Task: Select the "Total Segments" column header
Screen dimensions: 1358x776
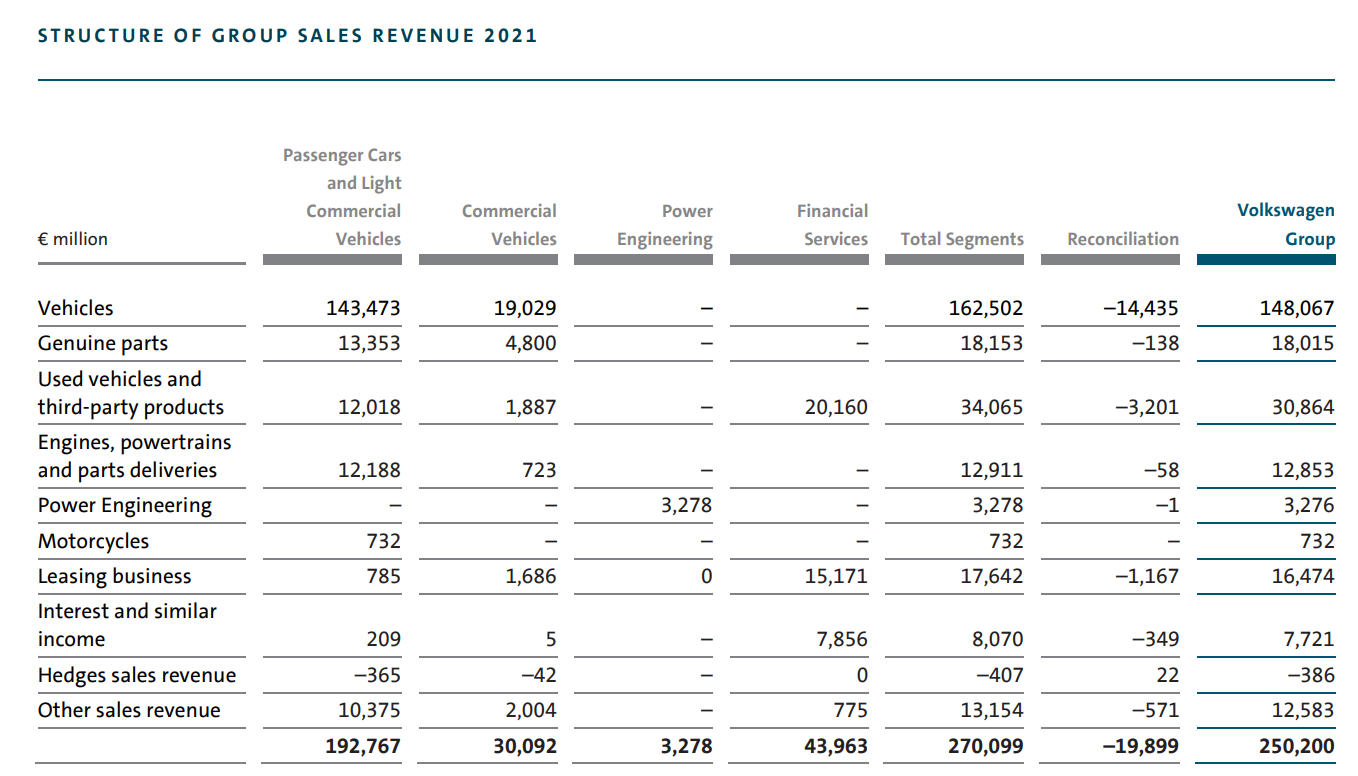Action: tap(962, 239)
